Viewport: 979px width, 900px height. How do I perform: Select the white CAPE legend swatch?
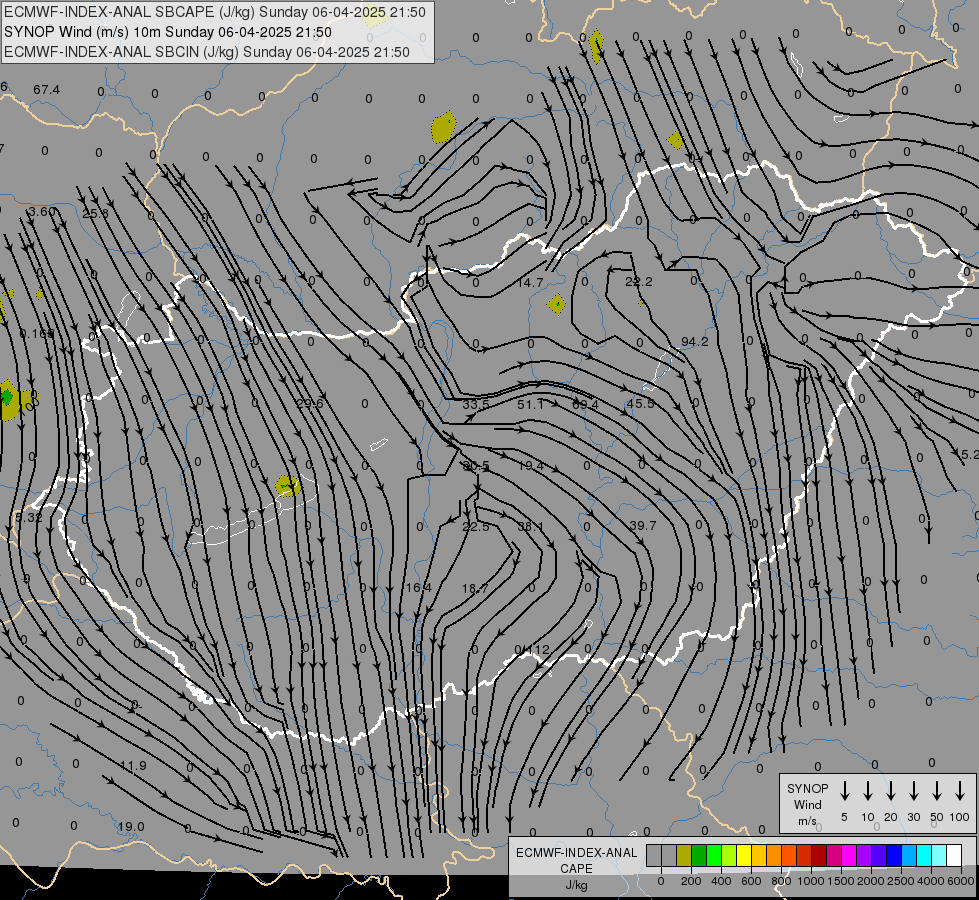click(x=953, y=855)
